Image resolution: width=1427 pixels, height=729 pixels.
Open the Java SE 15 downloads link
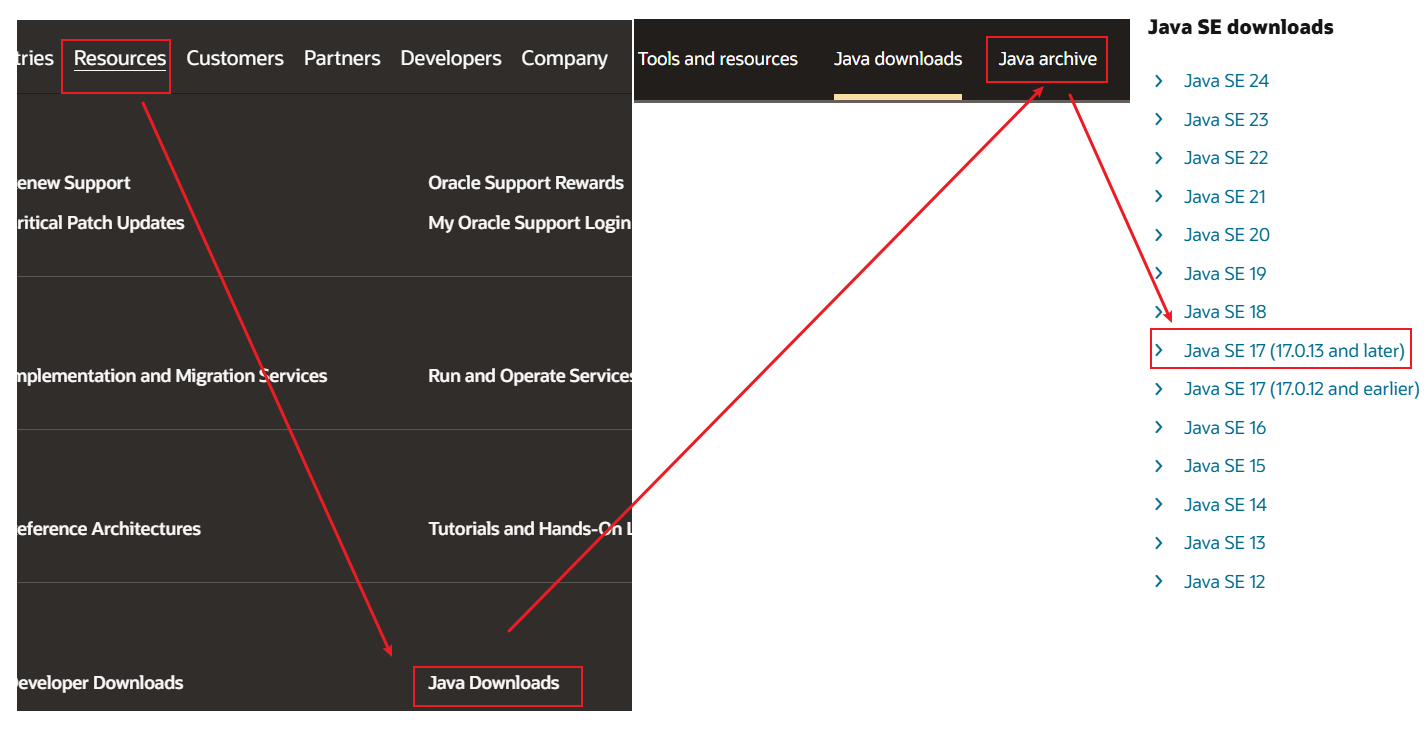coord(1225,466)
